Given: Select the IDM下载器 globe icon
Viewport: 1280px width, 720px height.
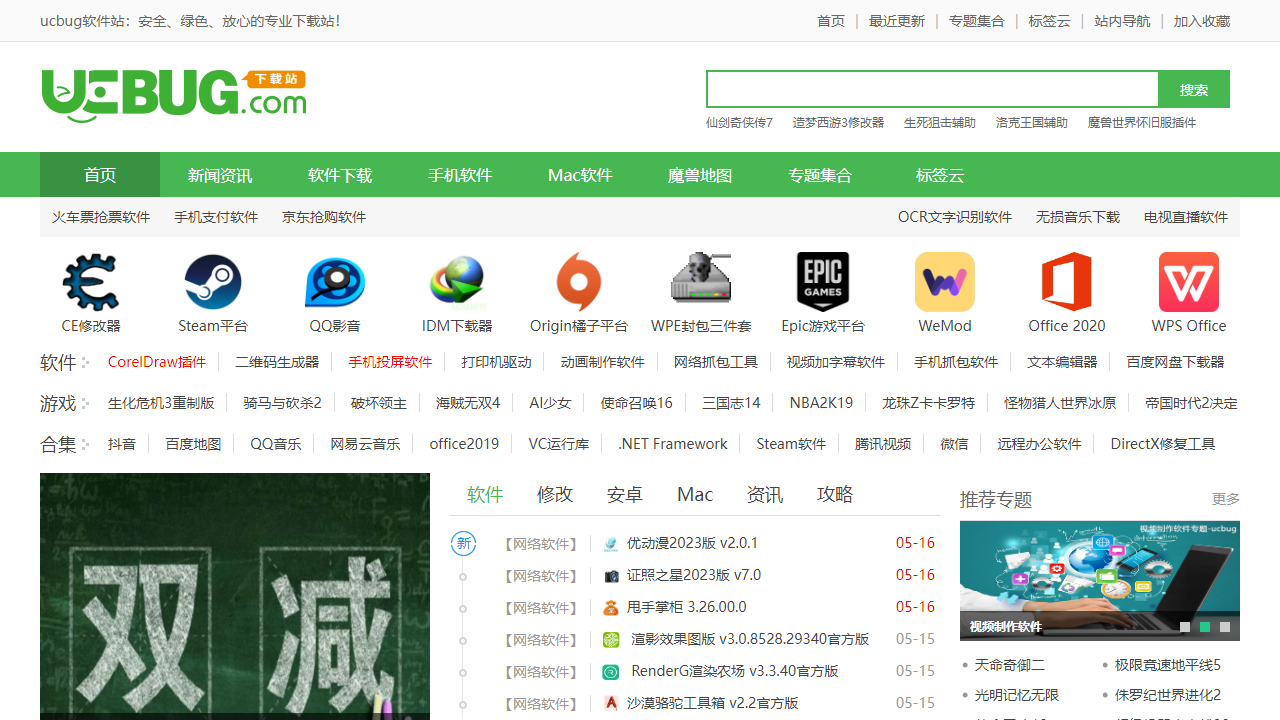Looking at the screenshot, I should [457, 282].
